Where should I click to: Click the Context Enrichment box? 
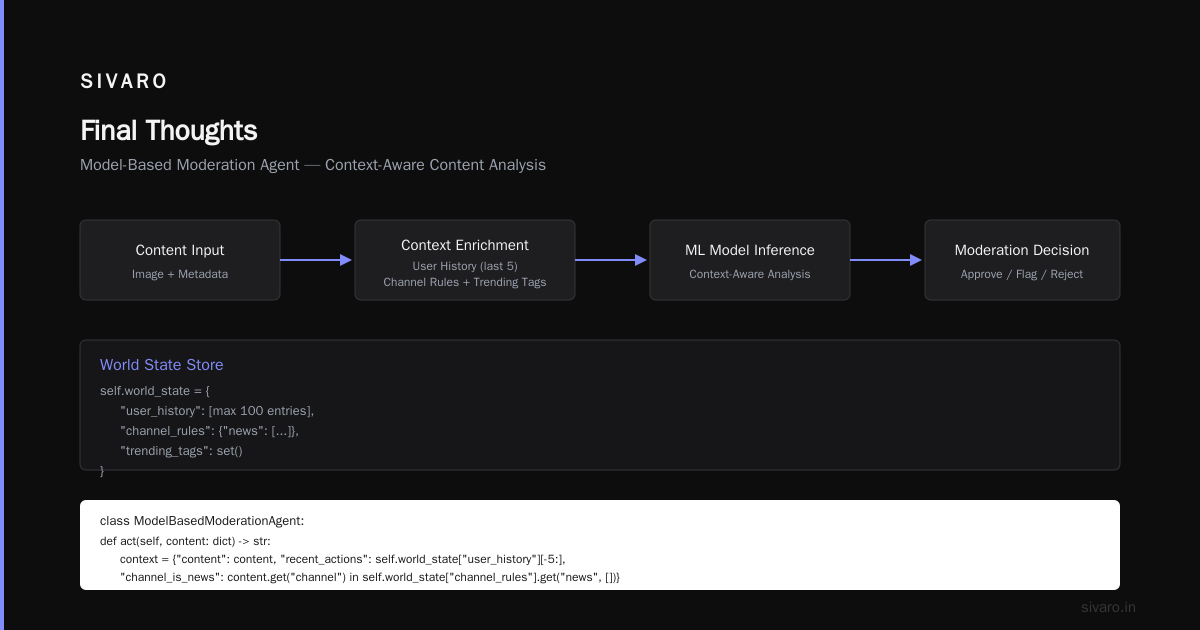pos(465,260)
